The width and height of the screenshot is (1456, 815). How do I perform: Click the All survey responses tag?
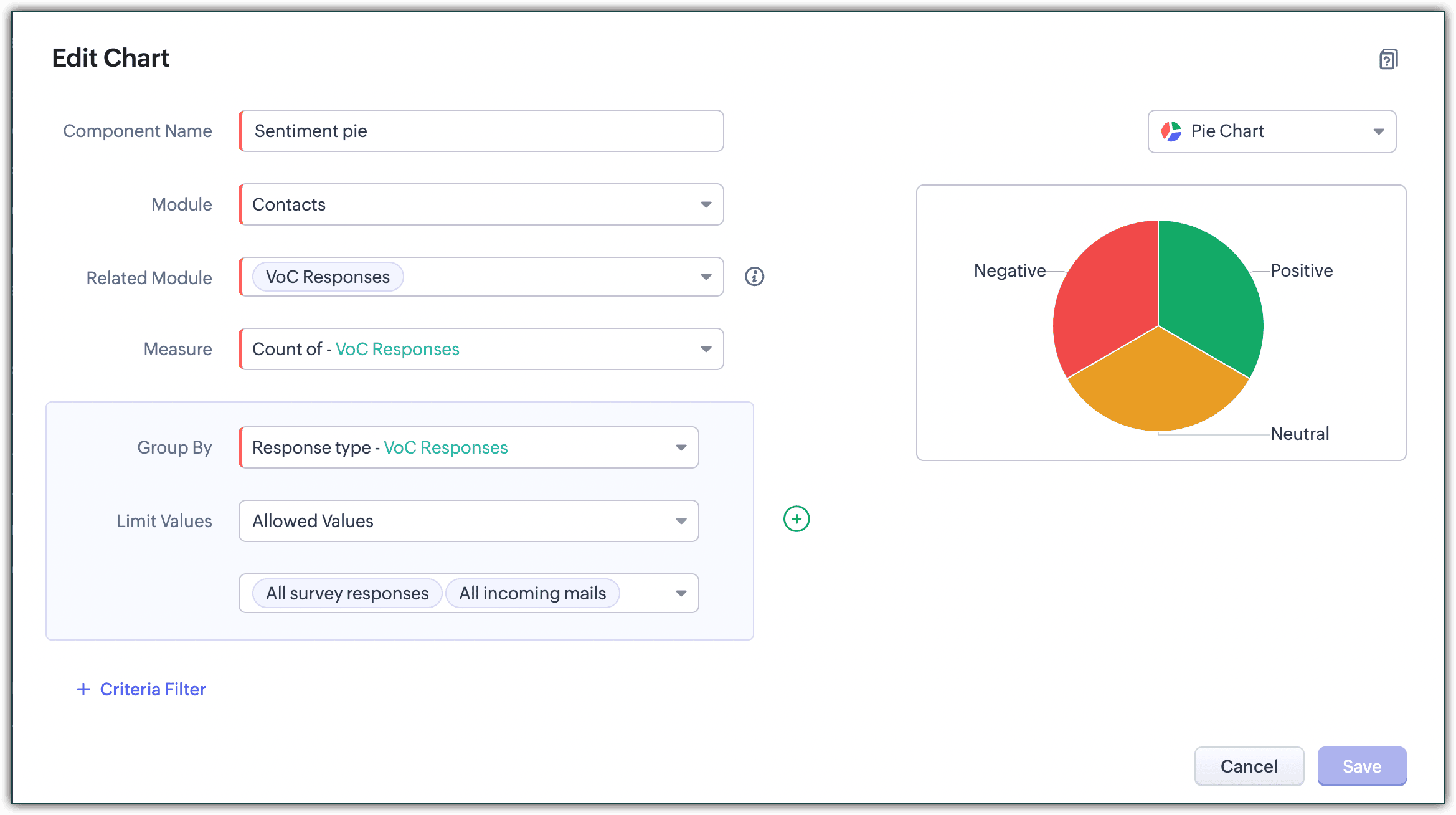point(347,593)
